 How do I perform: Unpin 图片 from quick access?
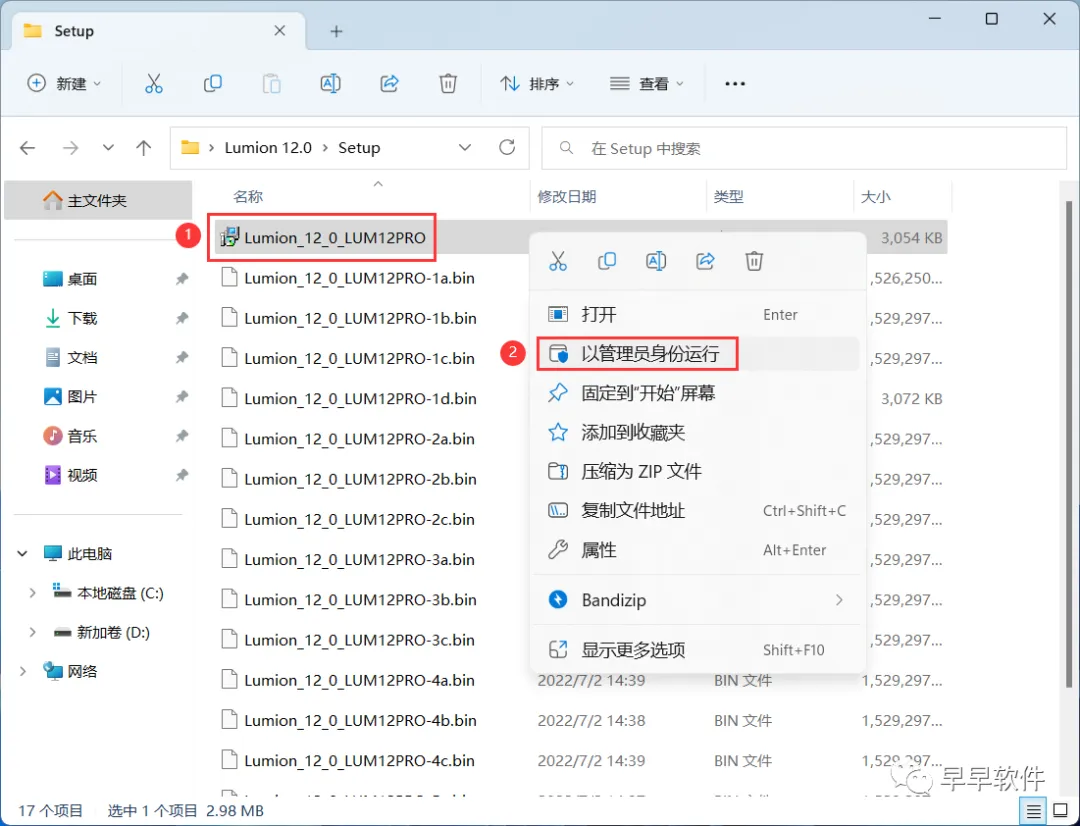tap(182, 397)
